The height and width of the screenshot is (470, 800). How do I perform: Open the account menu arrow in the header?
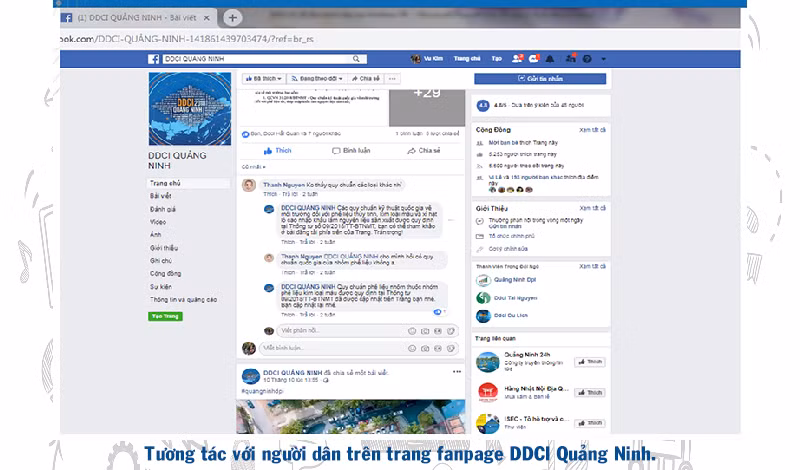point(604,59)
